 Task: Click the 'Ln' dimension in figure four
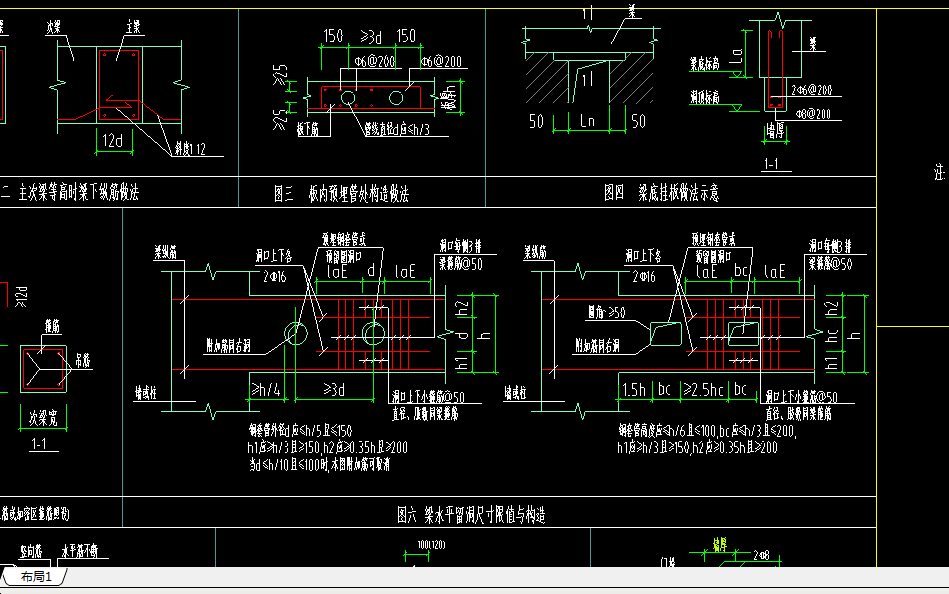point(588,121)
